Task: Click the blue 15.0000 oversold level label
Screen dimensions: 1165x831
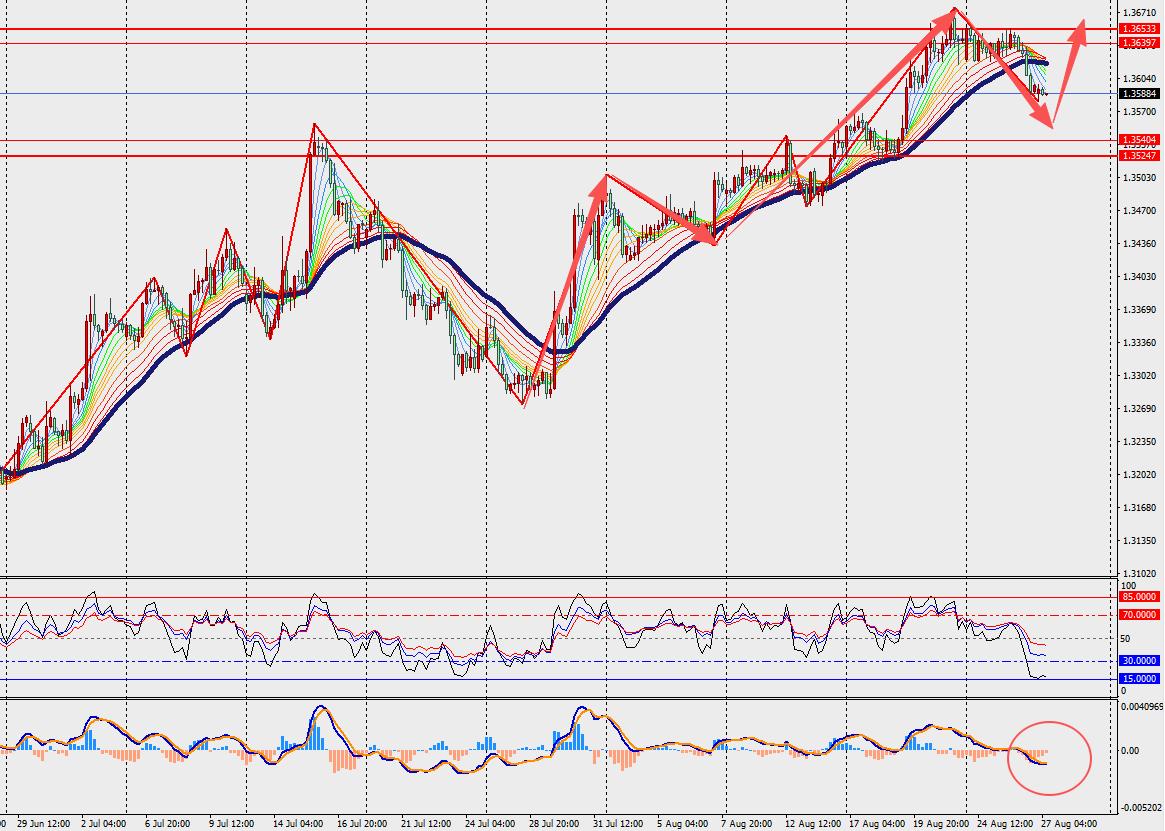Action: (x=1139, y=679)
